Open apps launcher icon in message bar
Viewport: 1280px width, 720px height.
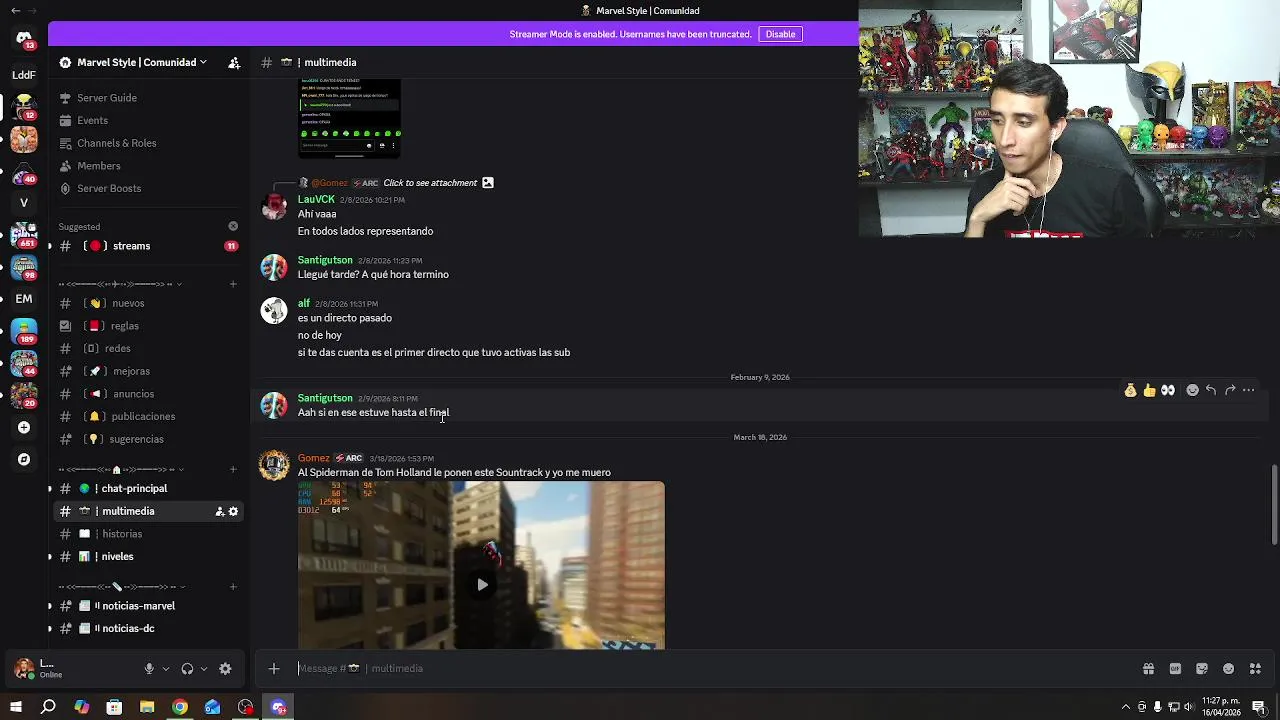(x=1255, y=669)
